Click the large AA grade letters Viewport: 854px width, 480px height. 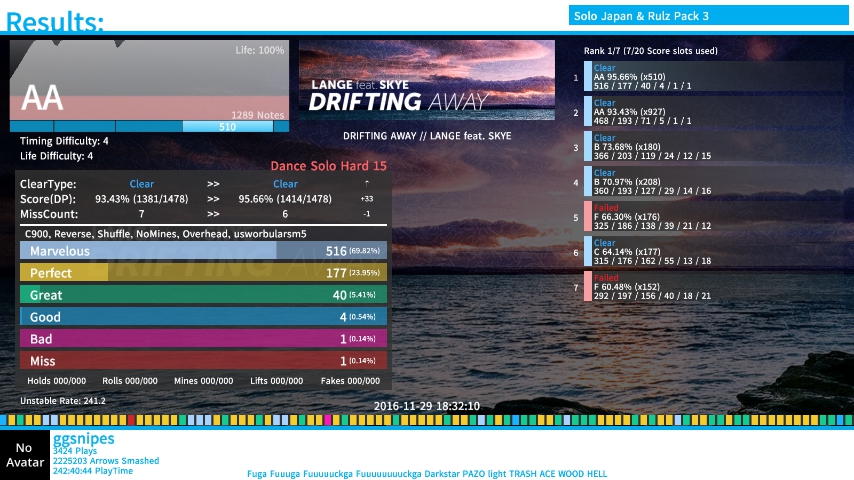click(42, 98)
